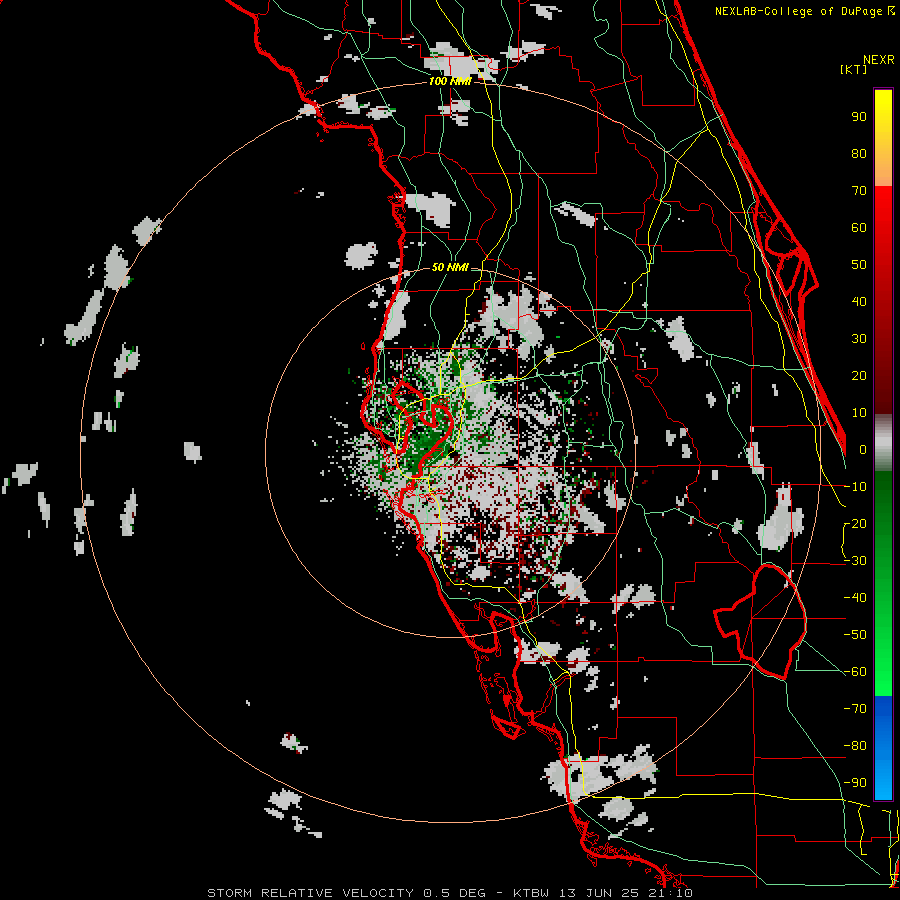Click the 50 NMI range ring label
900x900 pixels.
[x=450, y=267]
